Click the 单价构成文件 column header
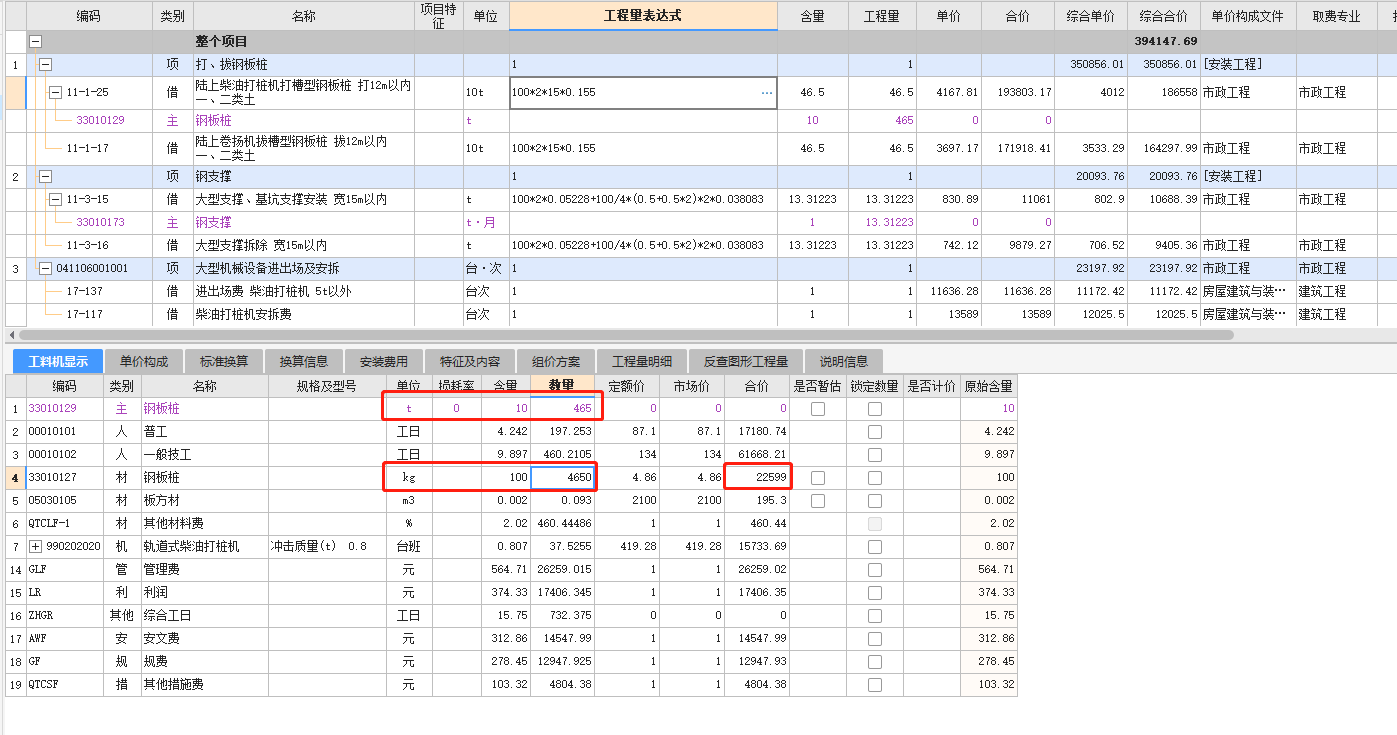 tap(1247, 16)
